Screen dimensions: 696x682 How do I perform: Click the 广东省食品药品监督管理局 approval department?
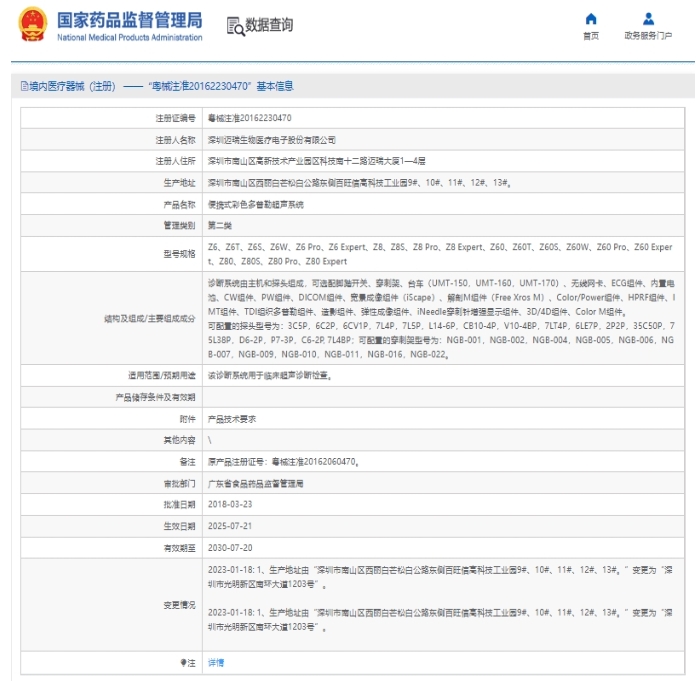tap(254, 483)
